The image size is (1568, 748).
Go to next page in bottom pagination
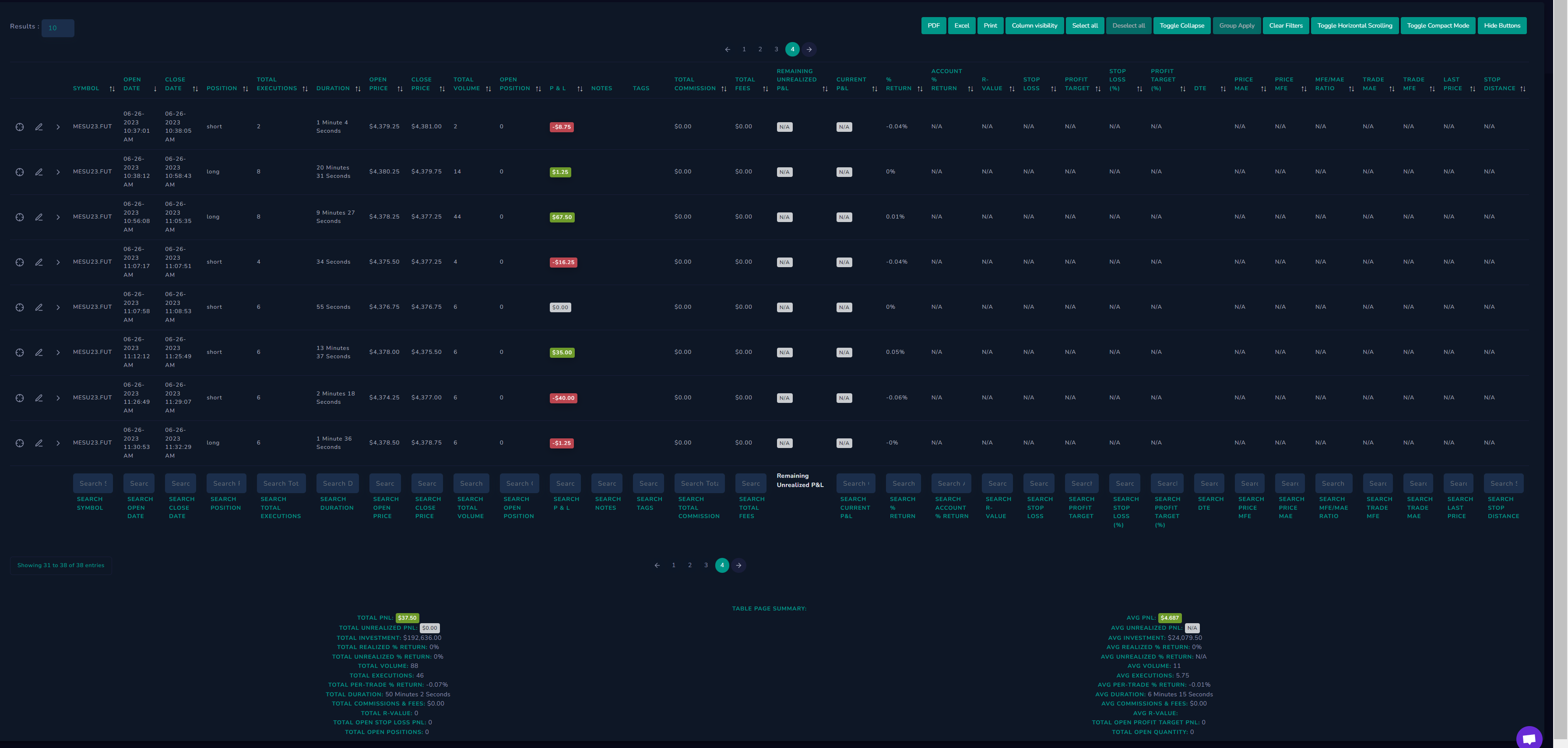tap(738, 565)
